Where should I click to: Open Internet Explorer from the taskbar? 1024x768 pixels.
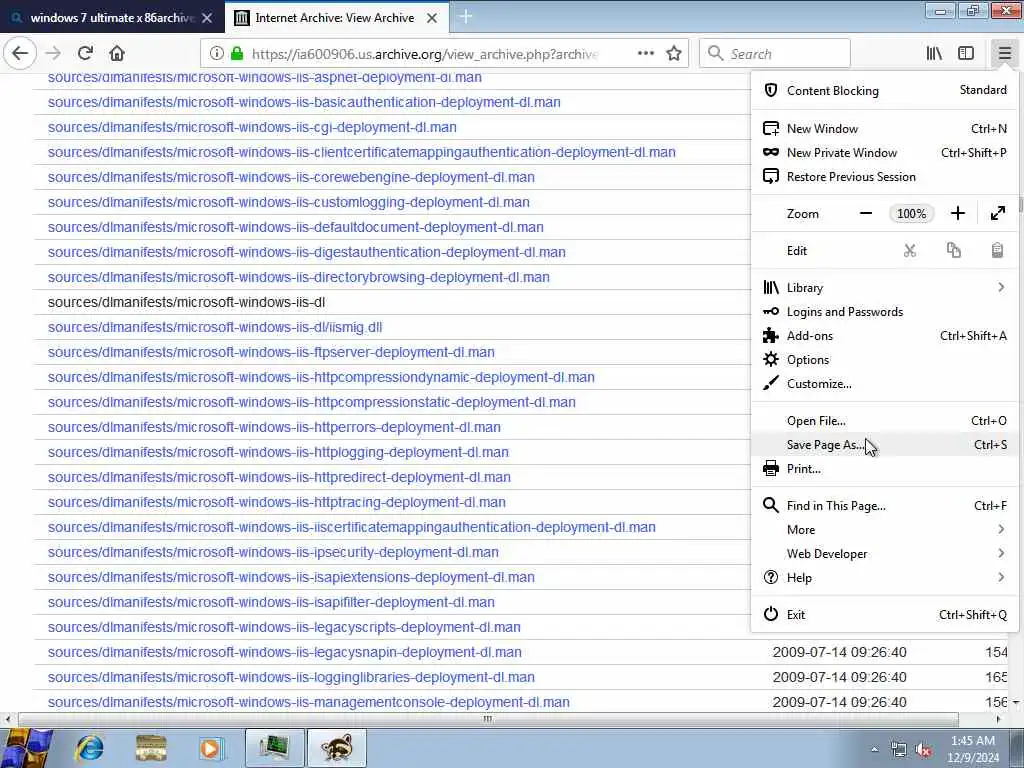pyautogui.click(x=89, y=748)
